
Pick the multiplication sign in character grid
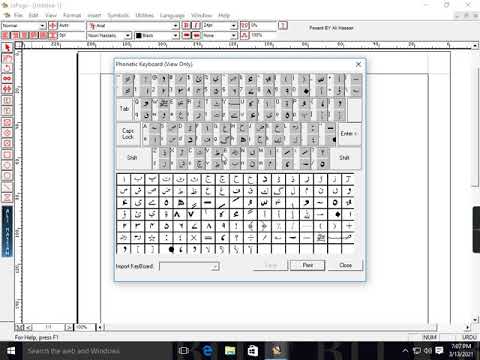point(194,238)
